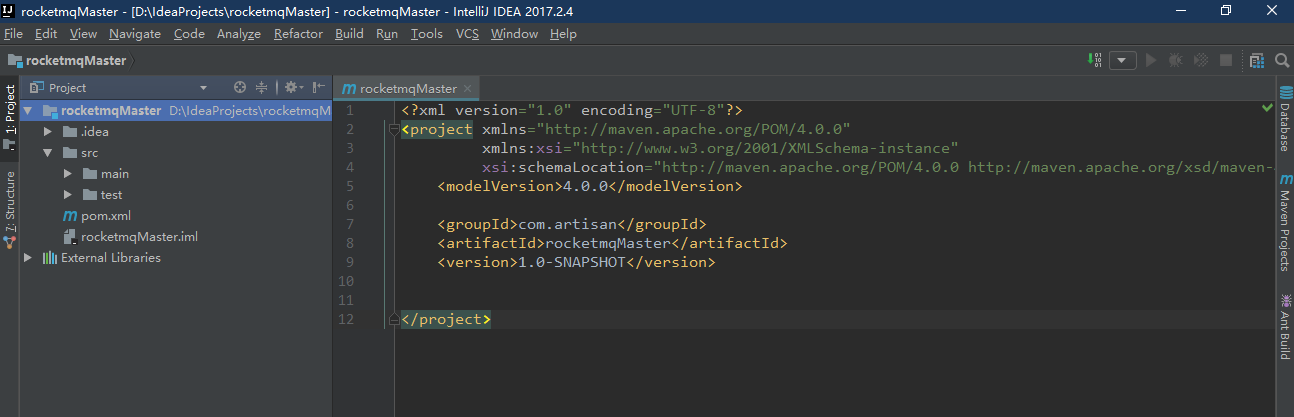1294x417 pixels.
Task: Click the modelVersion 4.0.0 line
Action: [x=590, y=186]
